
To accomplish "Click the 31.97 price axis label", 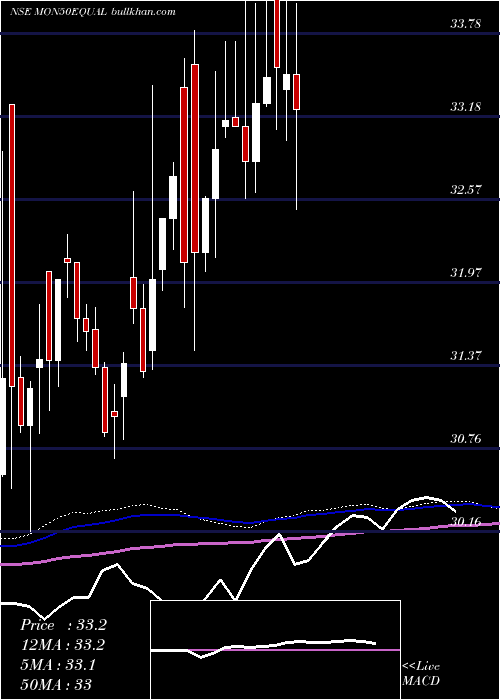I will [x=465, y=273].
